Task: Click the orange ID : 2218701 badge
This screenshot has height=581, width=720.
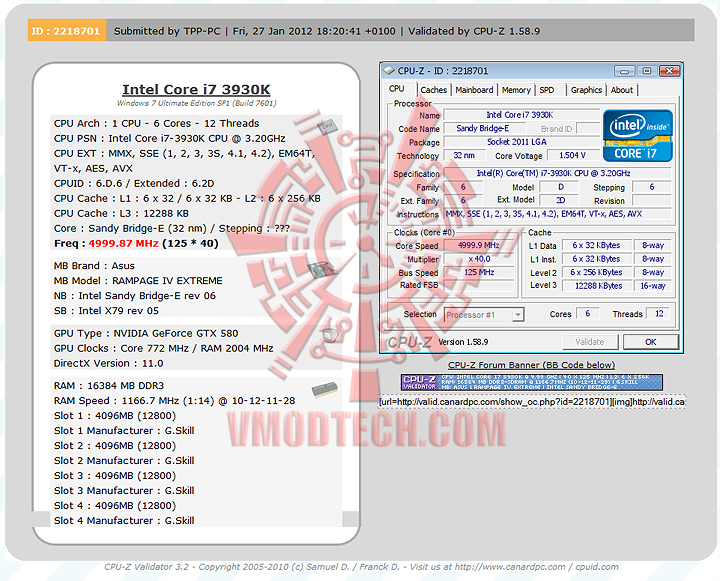Action: pyautogui.click(x=67, y=31)
